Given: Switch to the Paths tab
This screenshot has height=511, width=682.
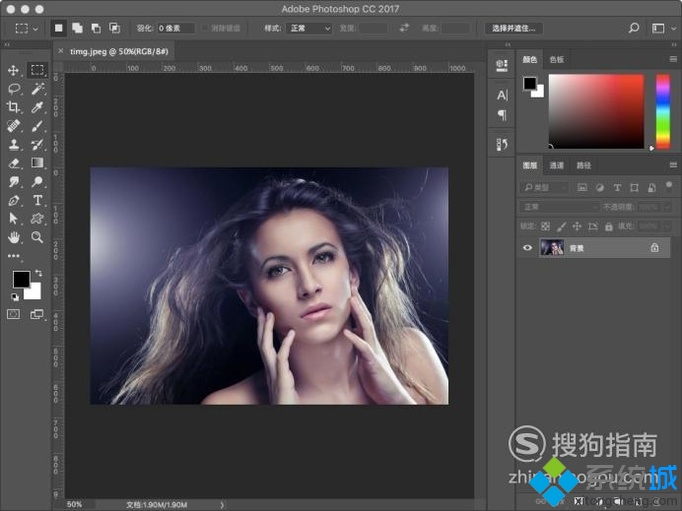Looking at the screenshot, I should [584, 165].
